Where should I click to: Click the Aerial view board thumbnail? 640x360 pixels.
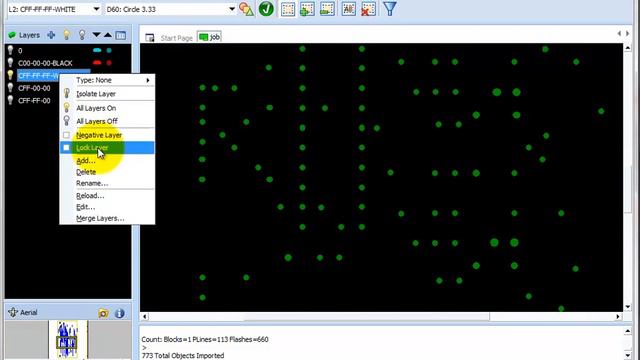[68, 340]
